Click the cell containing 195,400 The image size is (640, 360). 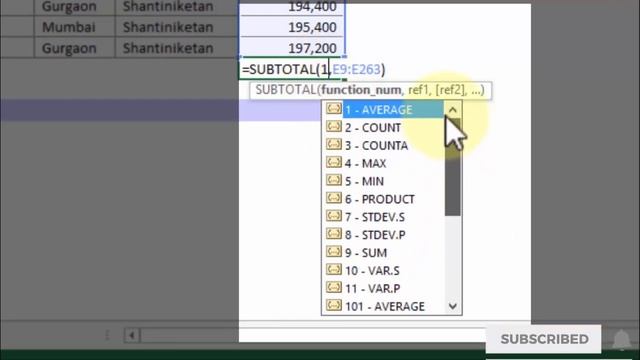tap(292, 27)
